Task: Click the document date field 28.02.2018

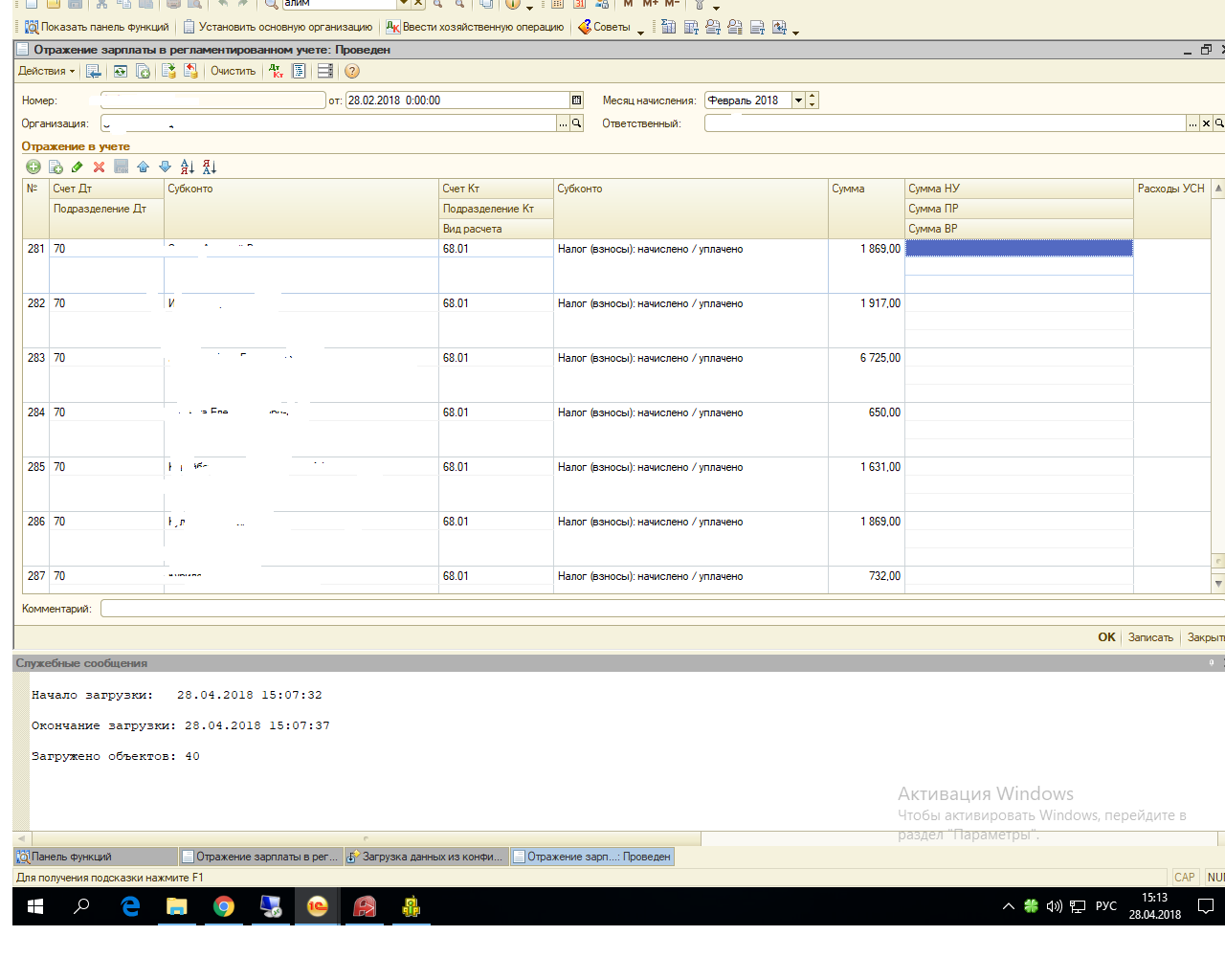Action: pyautogui.click(x=457, y=100)
